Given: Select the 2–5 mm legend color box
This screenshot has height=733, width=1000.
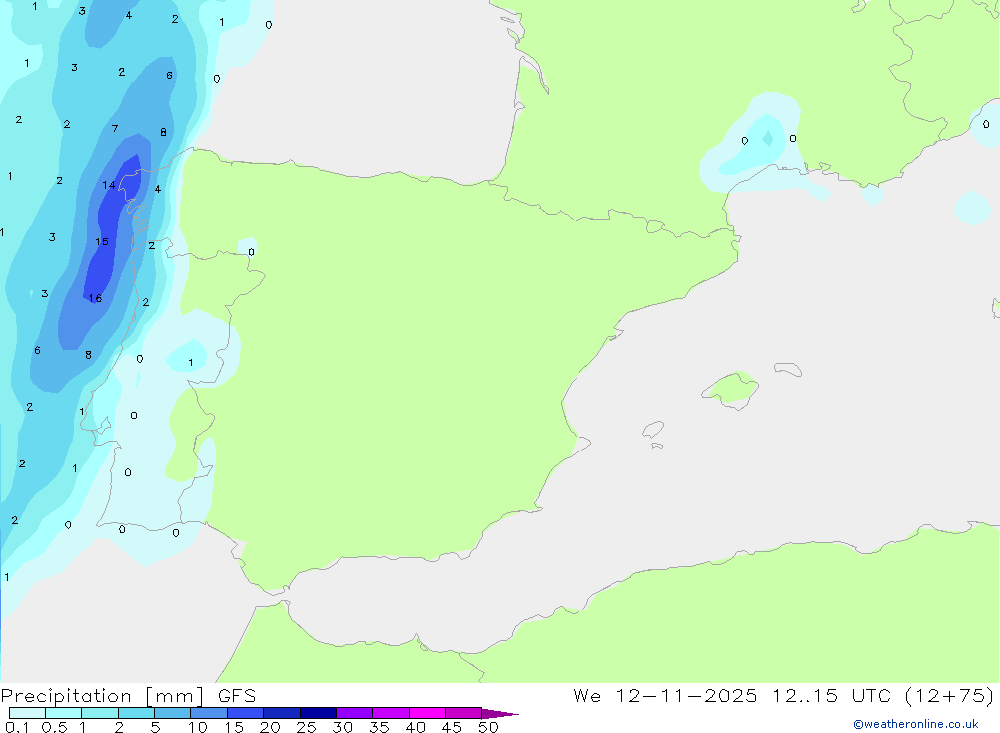Looking at the screenshot, I should click(x=136, y=713).
